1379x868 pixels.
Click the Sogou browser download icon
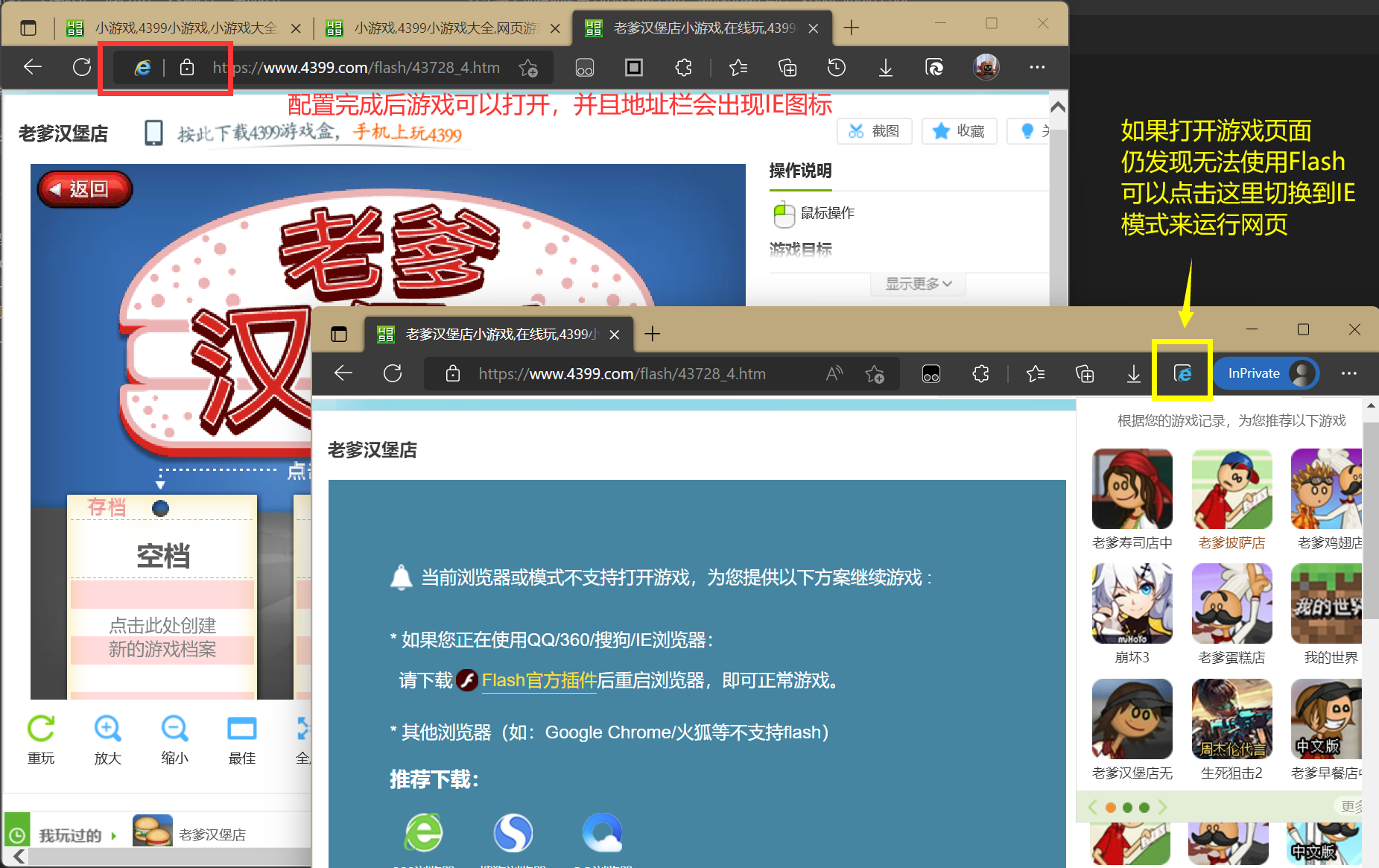coord(513,832)
